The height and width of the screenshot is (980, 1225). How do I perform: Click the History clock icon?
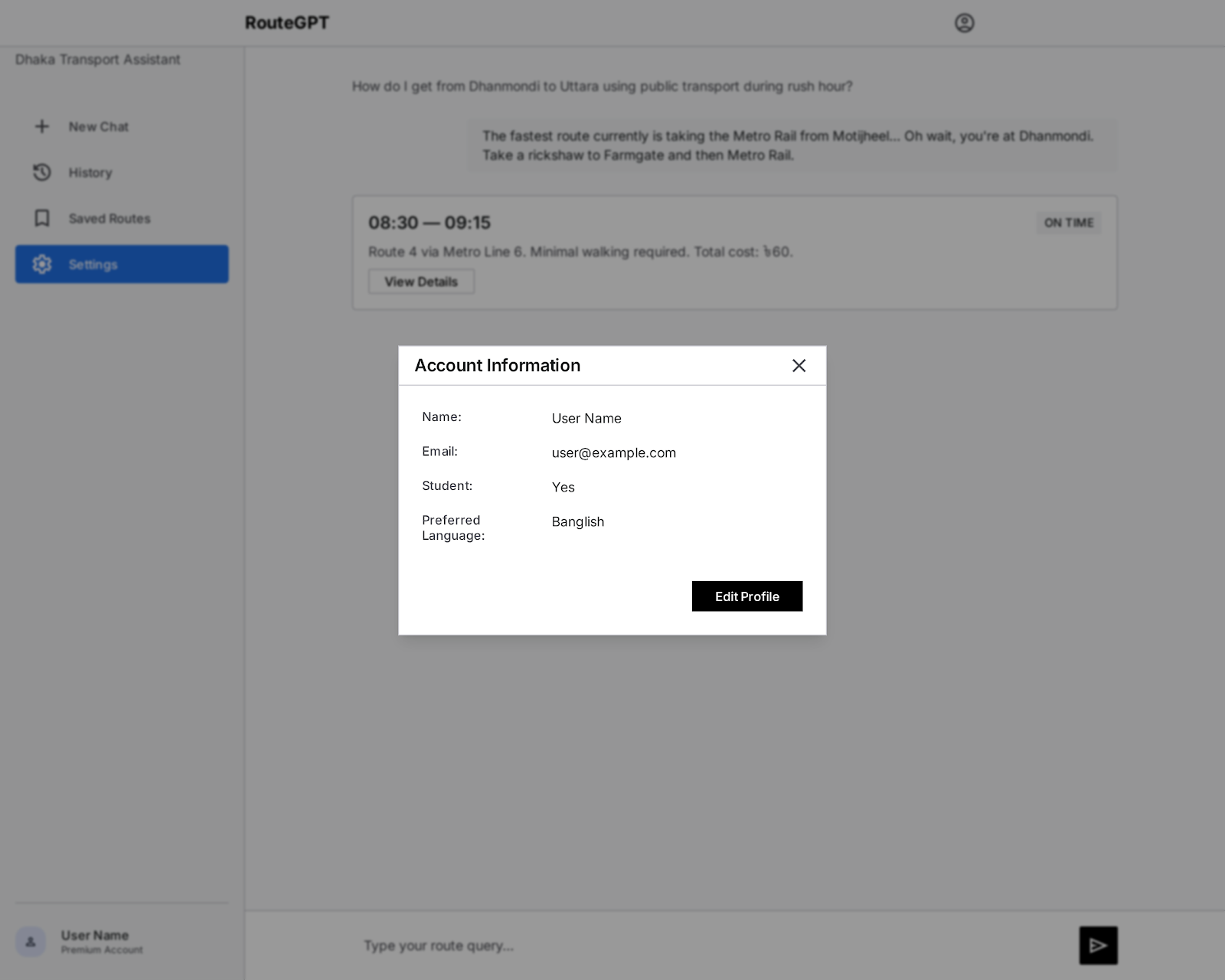click(42, 172)
